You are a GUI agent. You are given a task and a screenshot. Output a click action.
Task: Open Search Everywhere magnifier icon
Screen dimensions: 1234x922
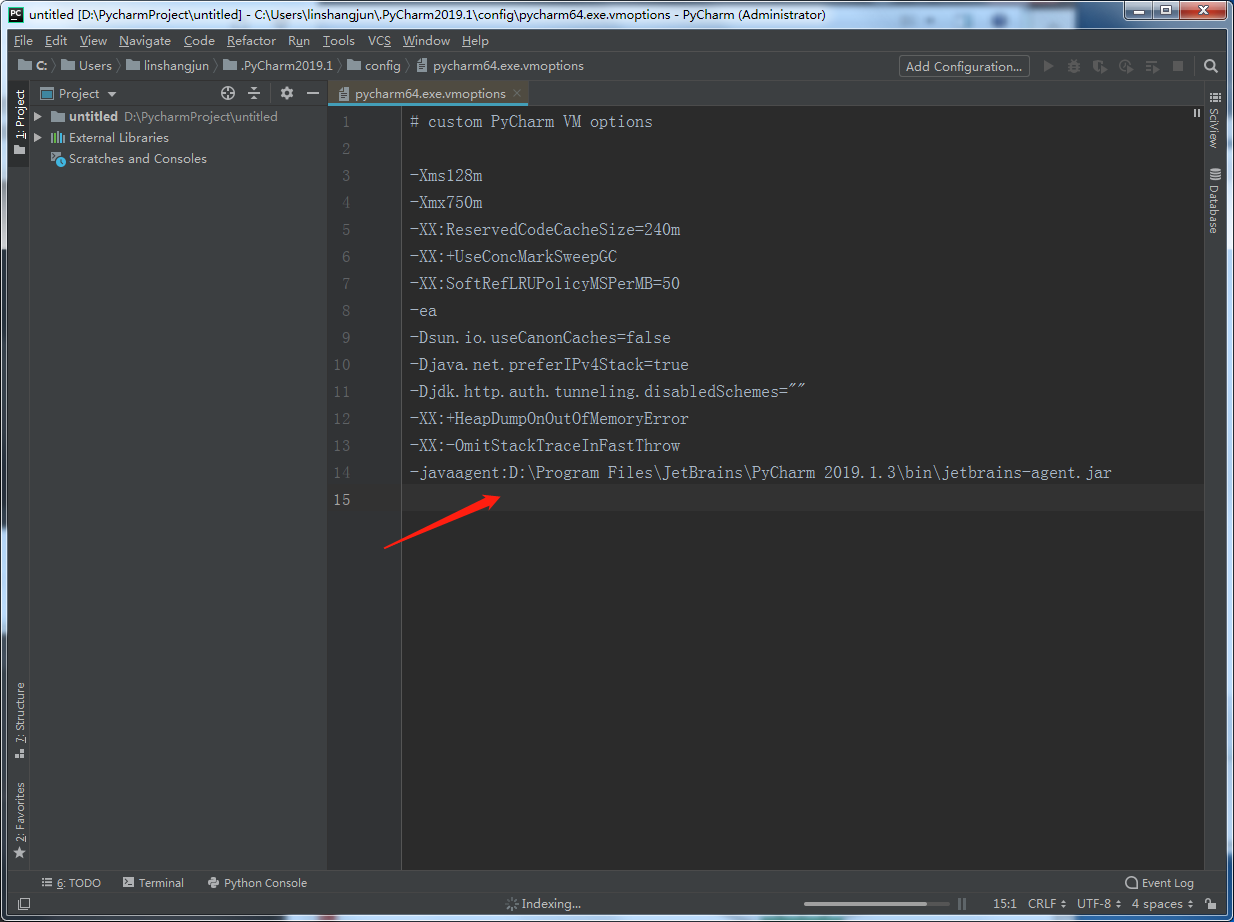click(1211, 66)
